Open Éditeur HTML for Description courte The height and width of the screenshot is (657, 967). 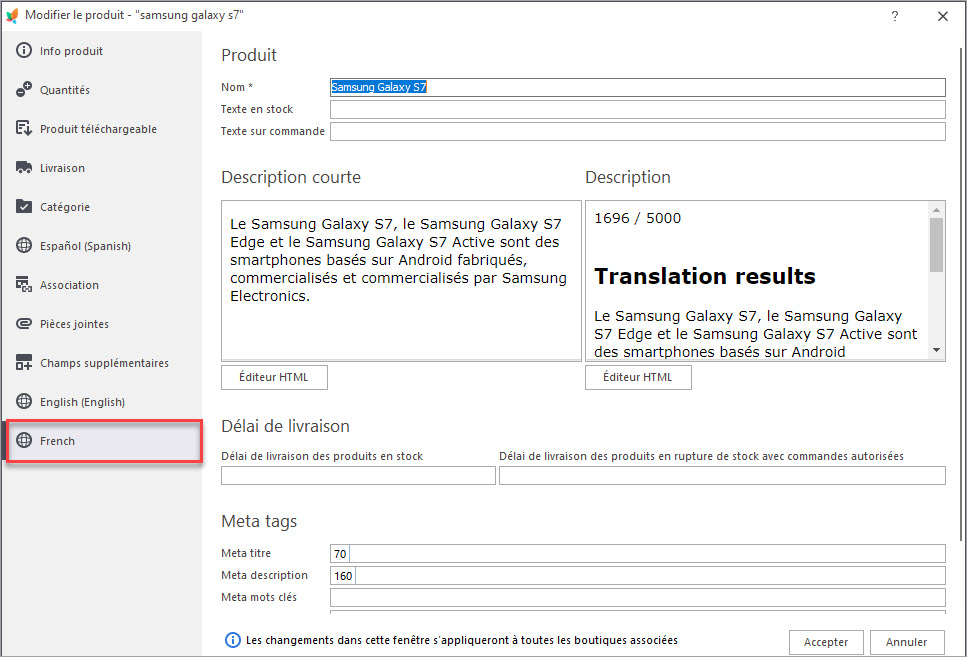(x=274, y=378)
